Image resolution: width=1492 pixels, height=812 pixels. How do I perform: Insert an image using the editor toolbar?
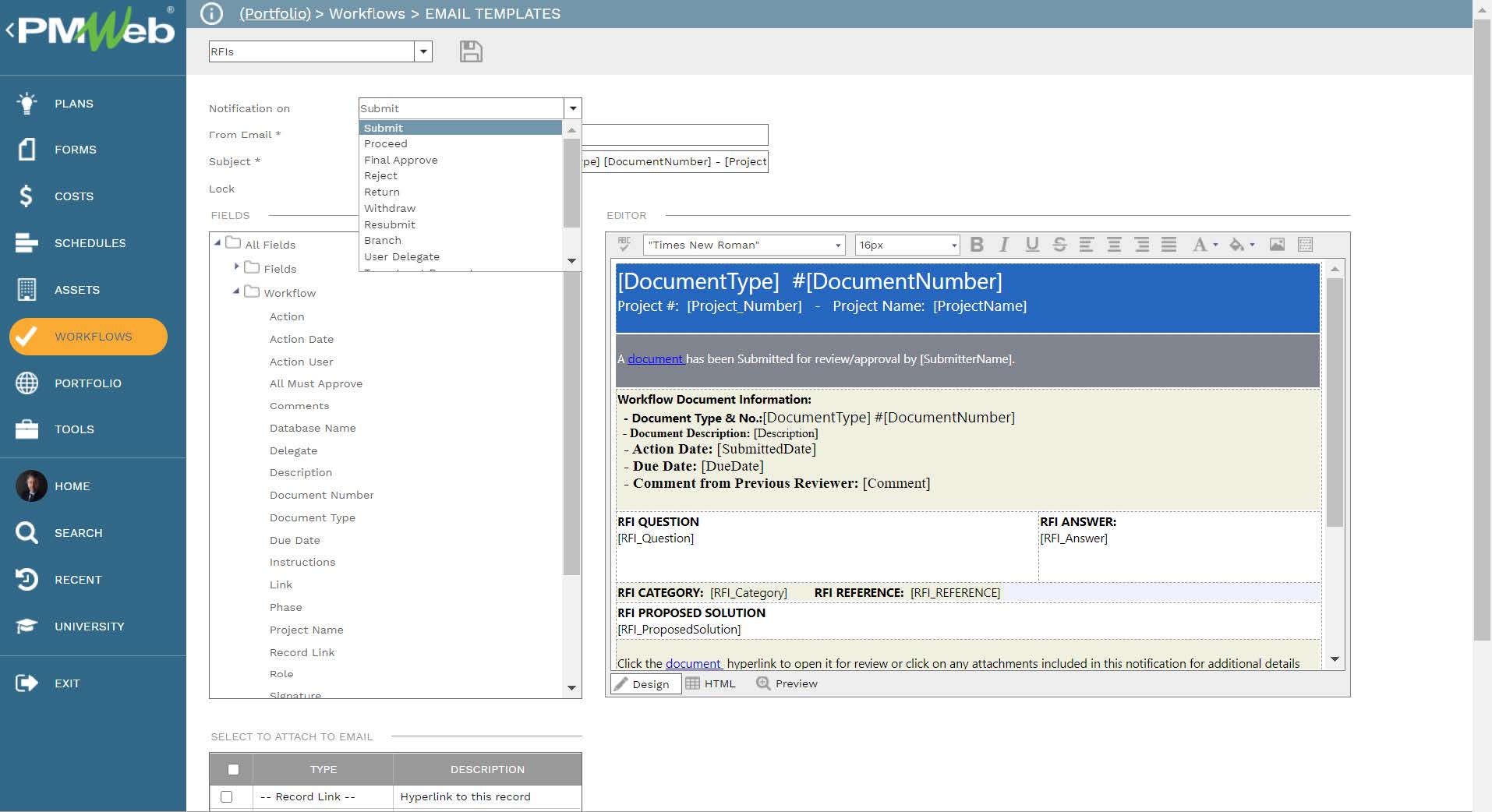pos(1275,244)
